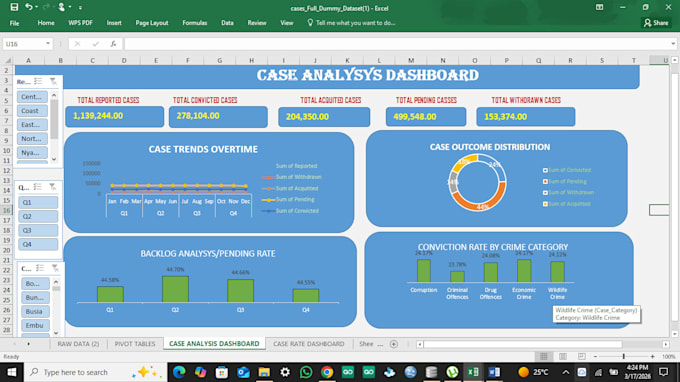Viewport: 680px width, 382px height.
Task: Open the Data ribbon tab
Action: [227, 23]
